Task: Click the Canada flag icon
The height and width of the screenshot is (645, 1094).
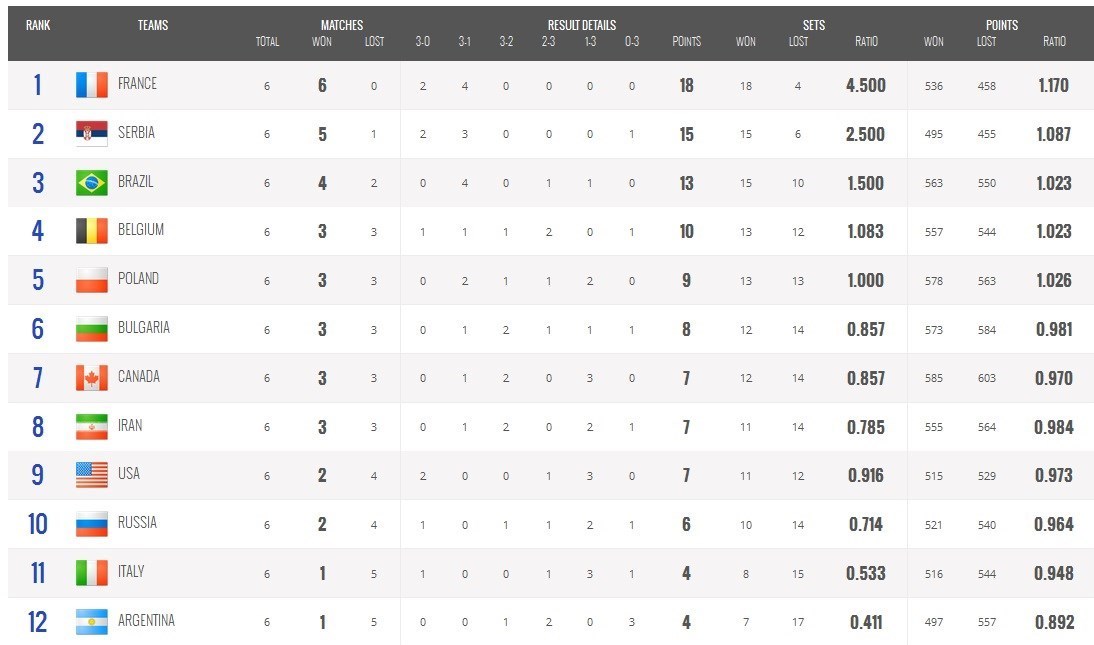Action: (91, 378)
